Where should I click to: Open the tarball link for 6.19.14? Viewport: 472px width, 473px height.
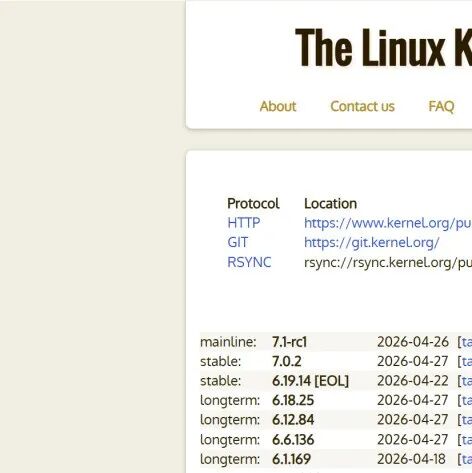(x=467, y=381)
